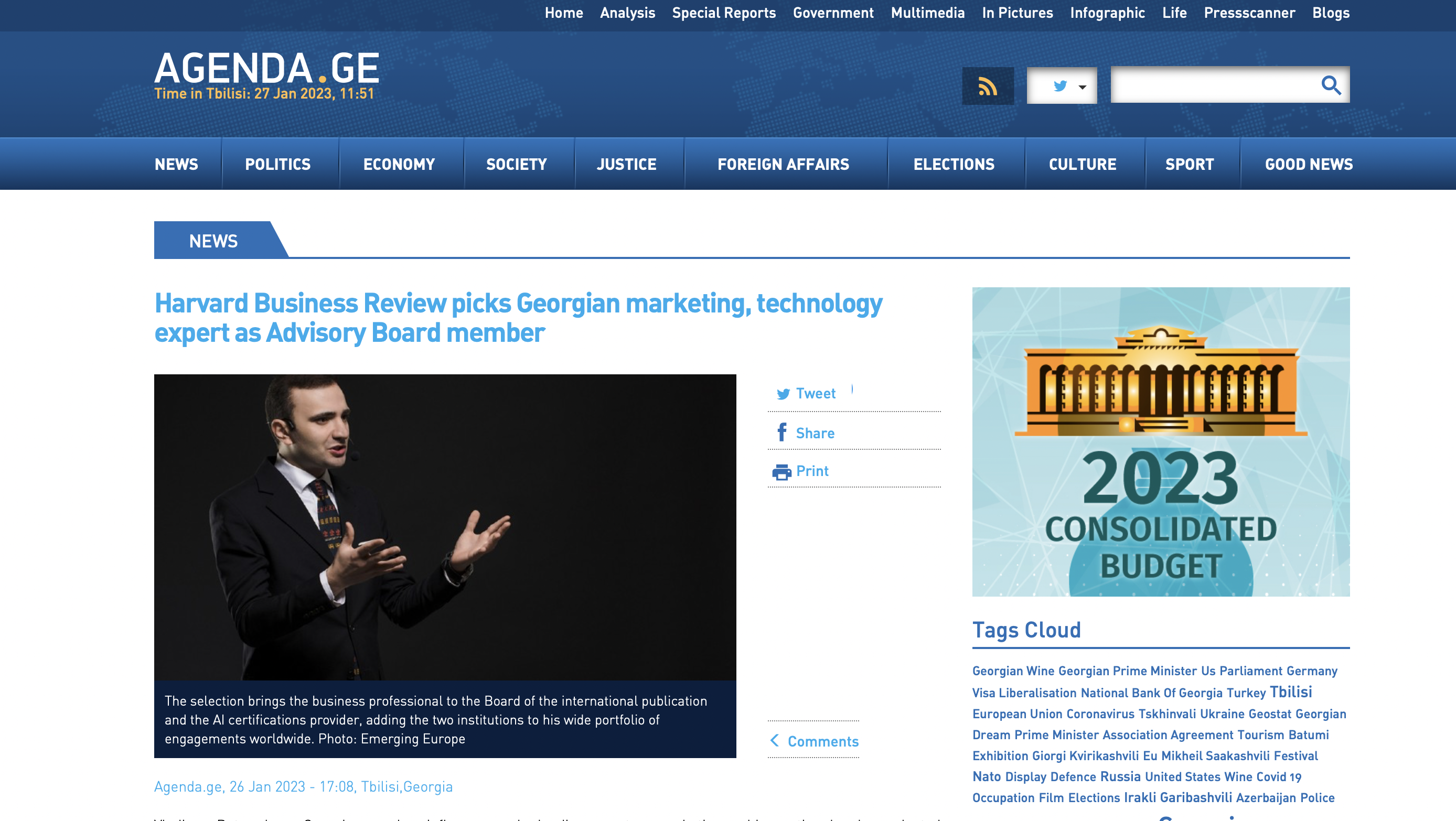Click the Turkey tag
Image resolution: width=1456 pixels, height=821 pixels.
coord(1246,693)
